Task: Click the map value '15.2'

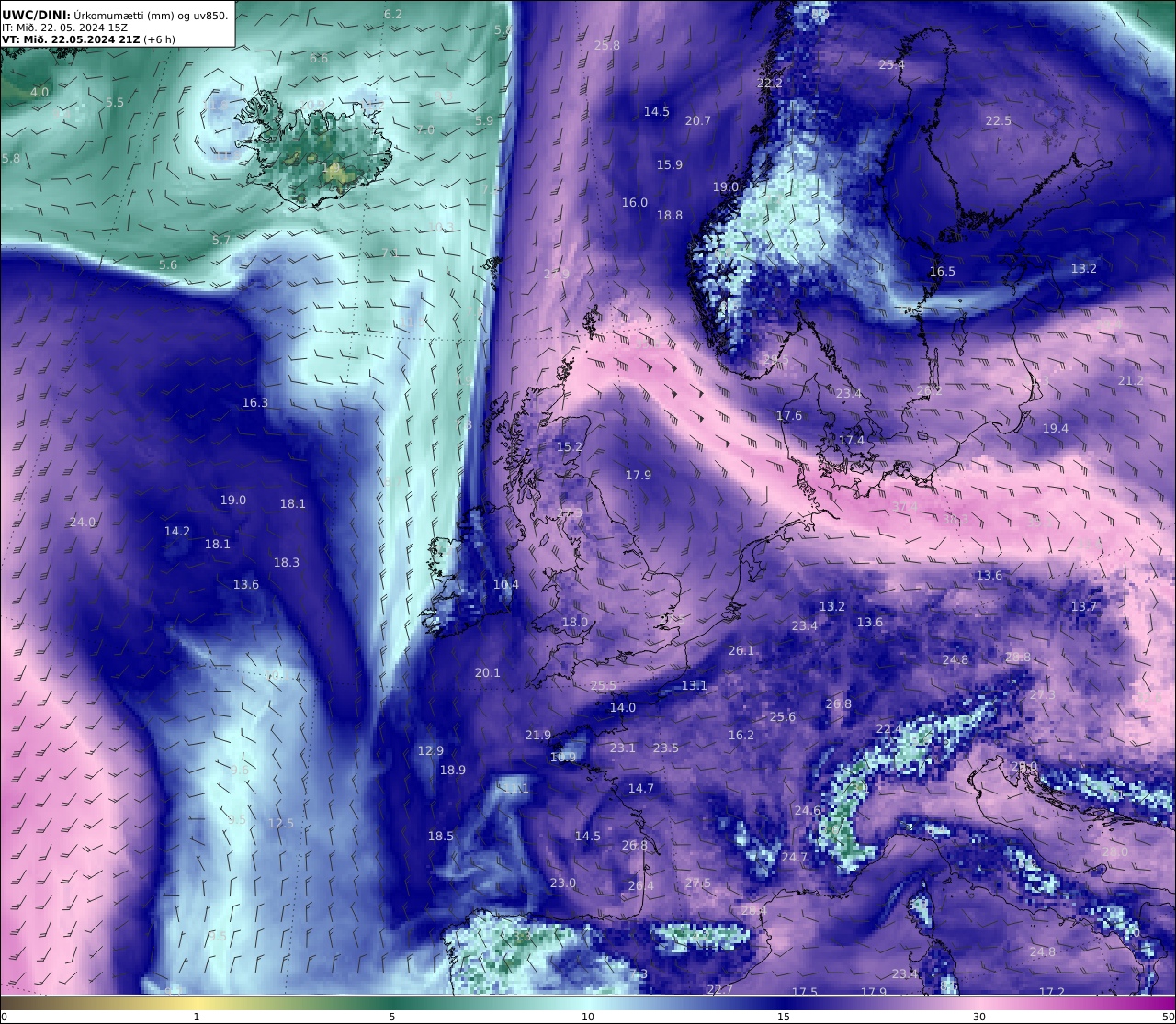Action: tap(570, 446)
